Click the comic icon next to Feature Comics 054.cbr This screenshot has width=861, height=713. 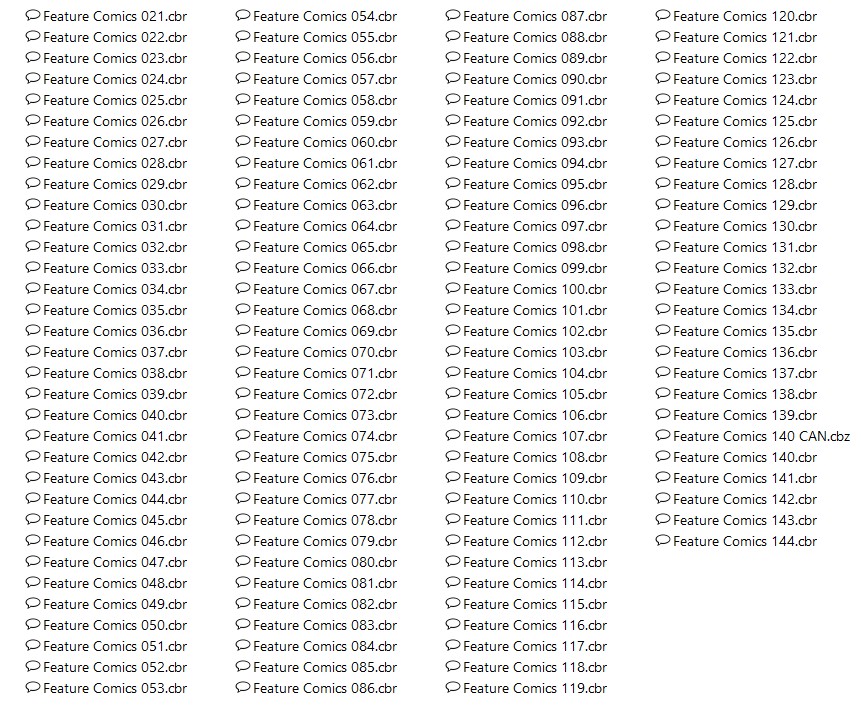[x=243, y=16]
